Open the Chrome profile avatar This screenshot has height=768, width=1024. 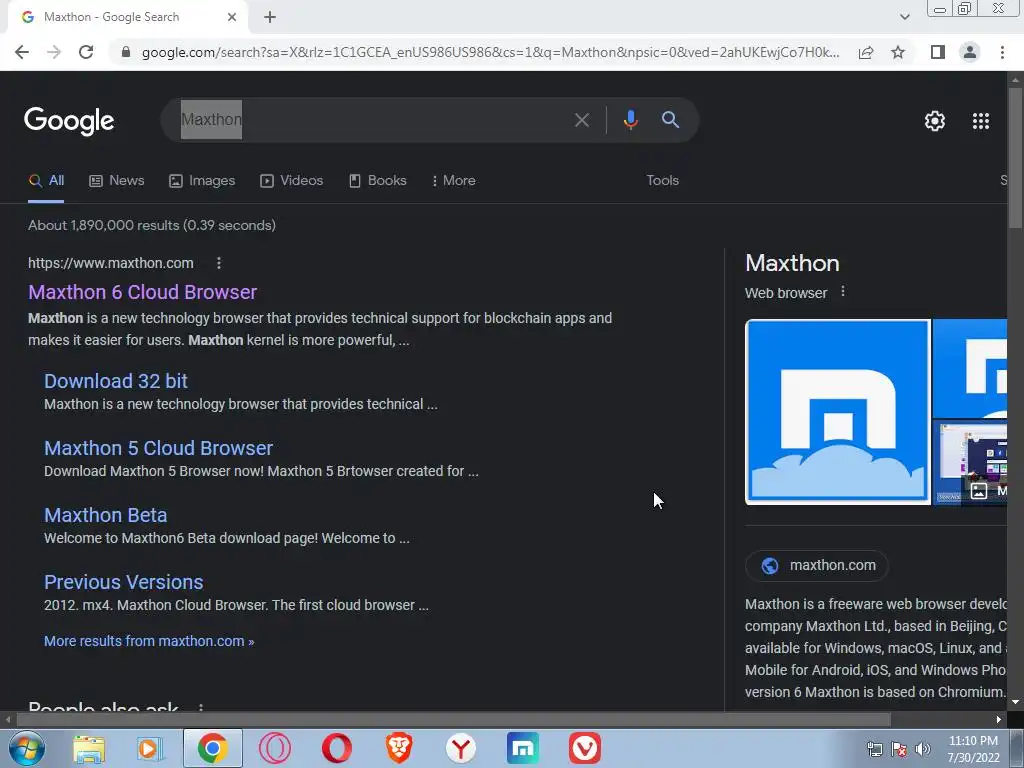[x=970, y=52]
